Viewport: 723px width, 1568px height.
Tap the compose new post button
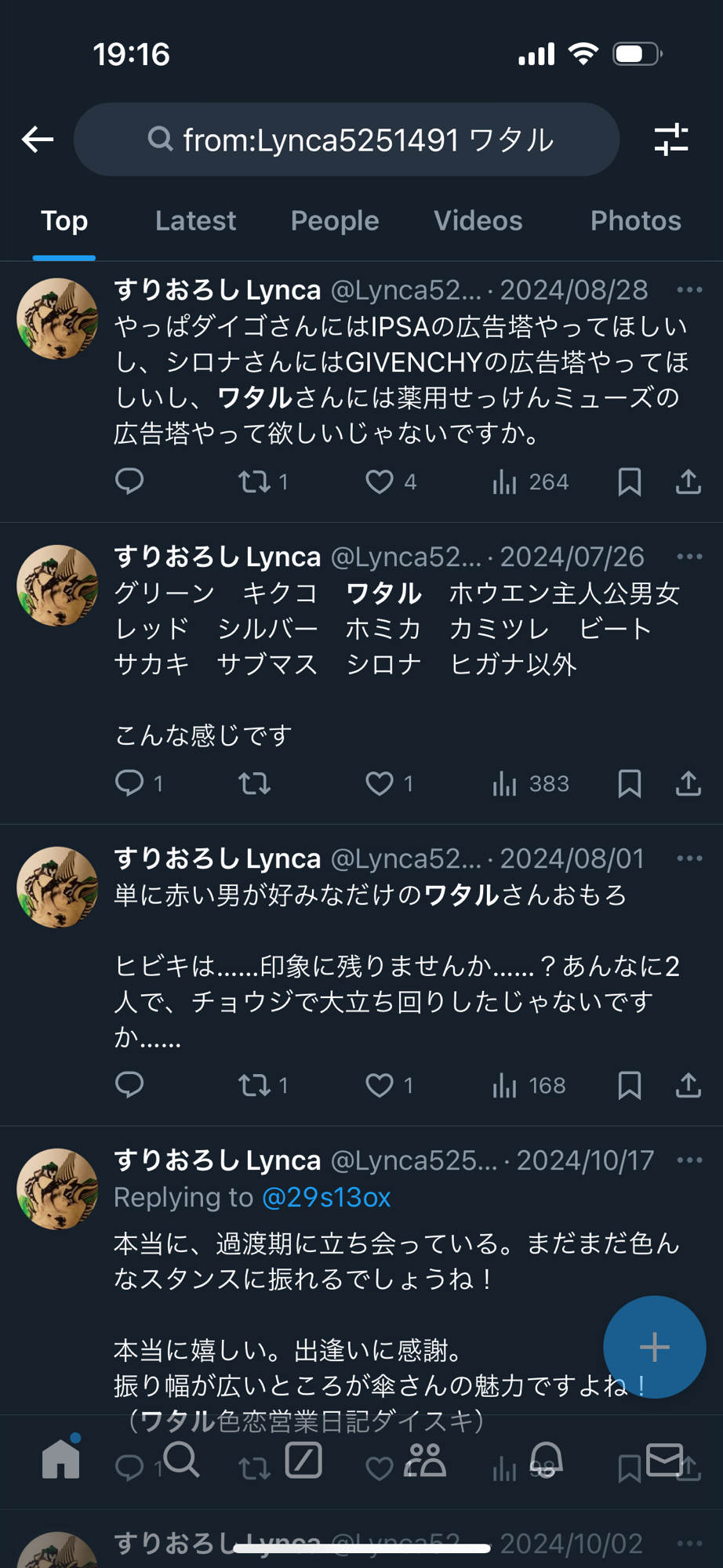coord(654,1347)
